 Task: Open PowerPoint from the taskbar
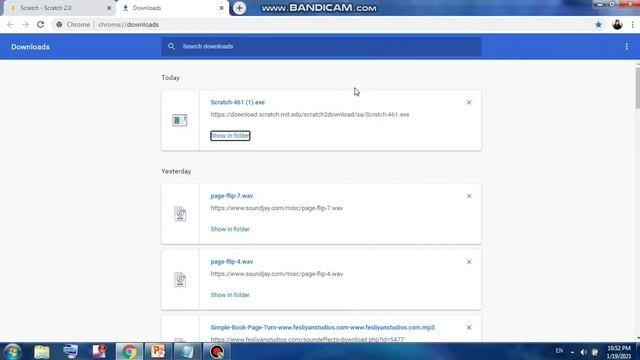click(158, 351)
